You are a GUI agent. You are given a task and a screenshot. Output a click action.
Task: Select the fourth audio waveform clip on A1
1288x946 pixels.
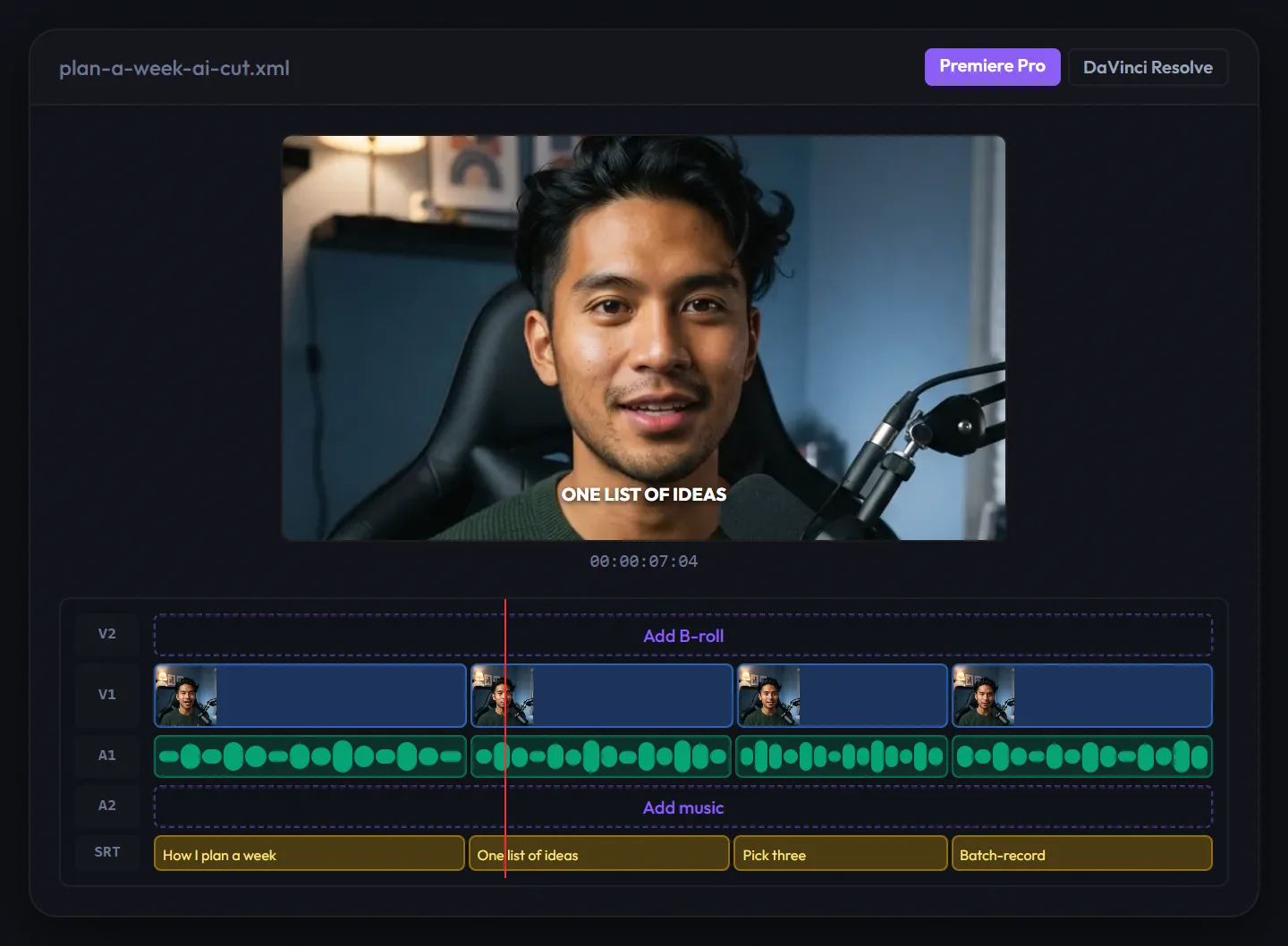tap(1082, 756)
